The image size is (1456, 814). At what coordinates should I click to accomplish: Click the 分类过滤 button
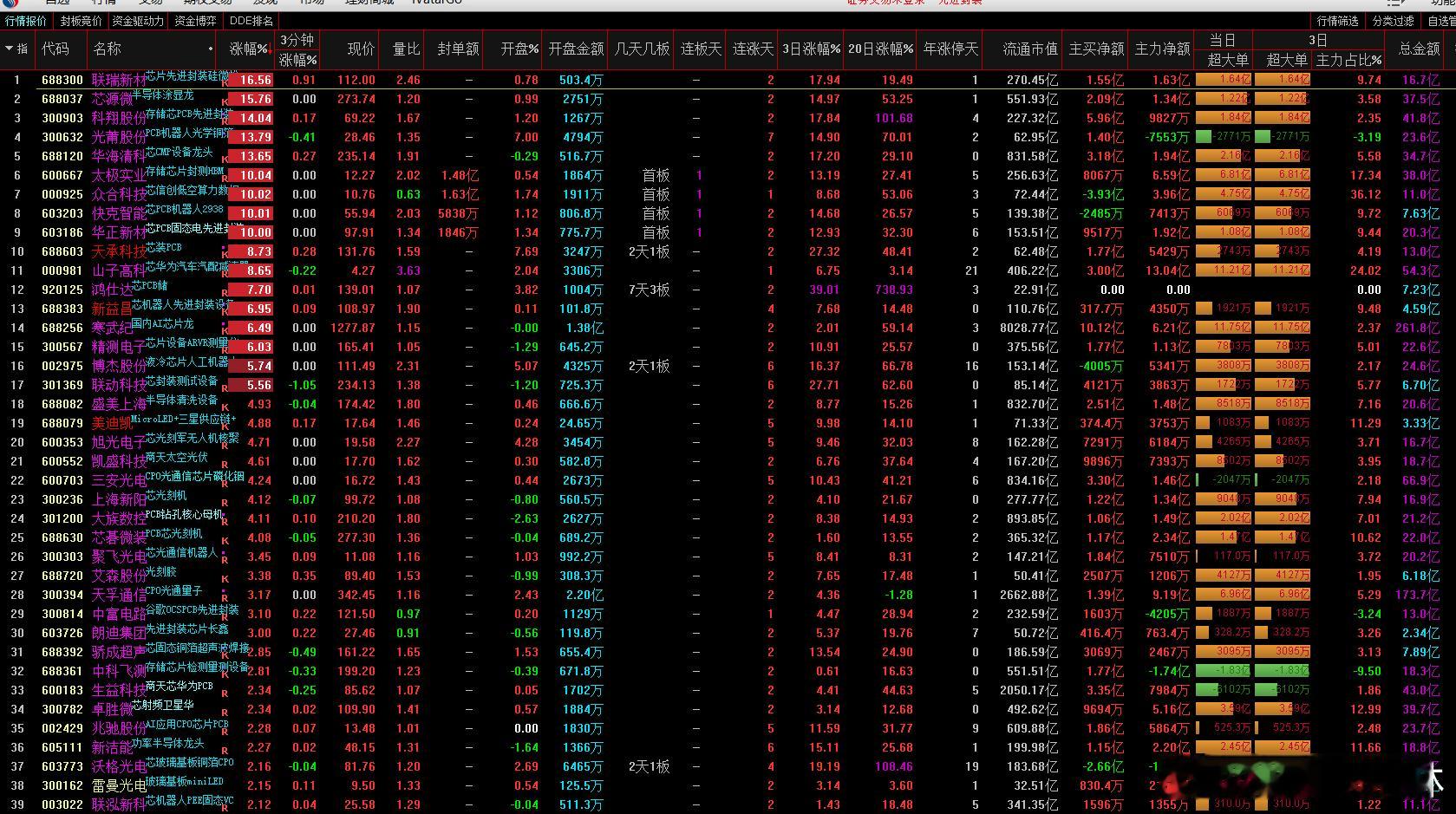(x=1393, y=21)
